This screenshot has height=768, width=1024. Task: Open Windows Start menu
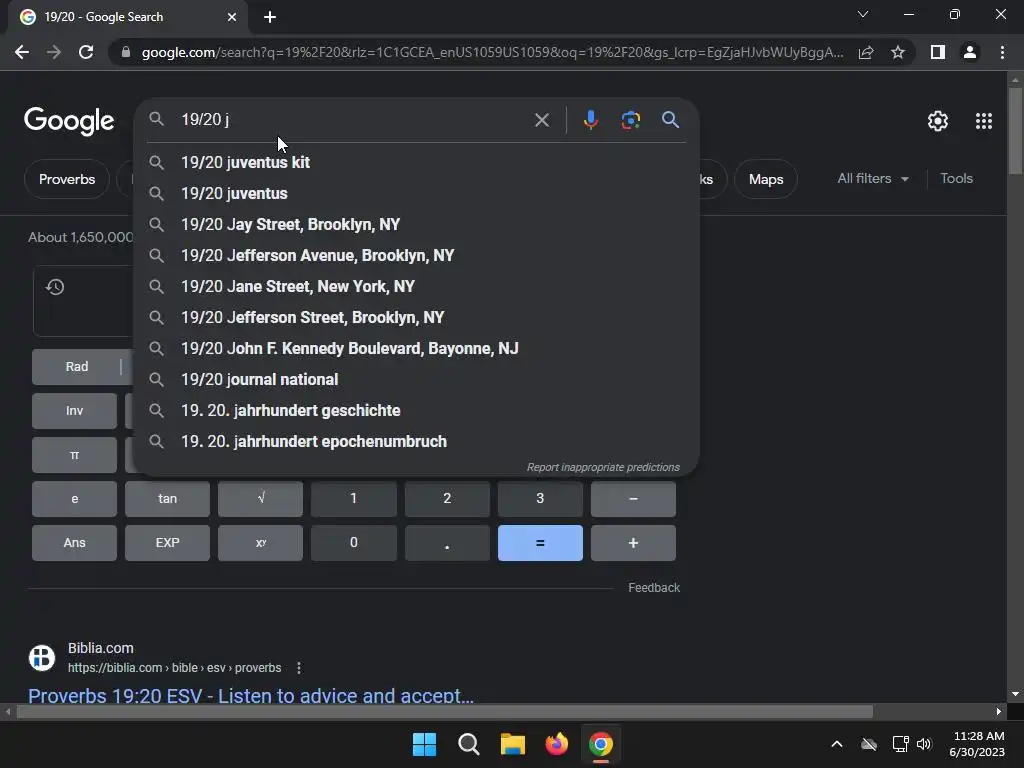424,744
